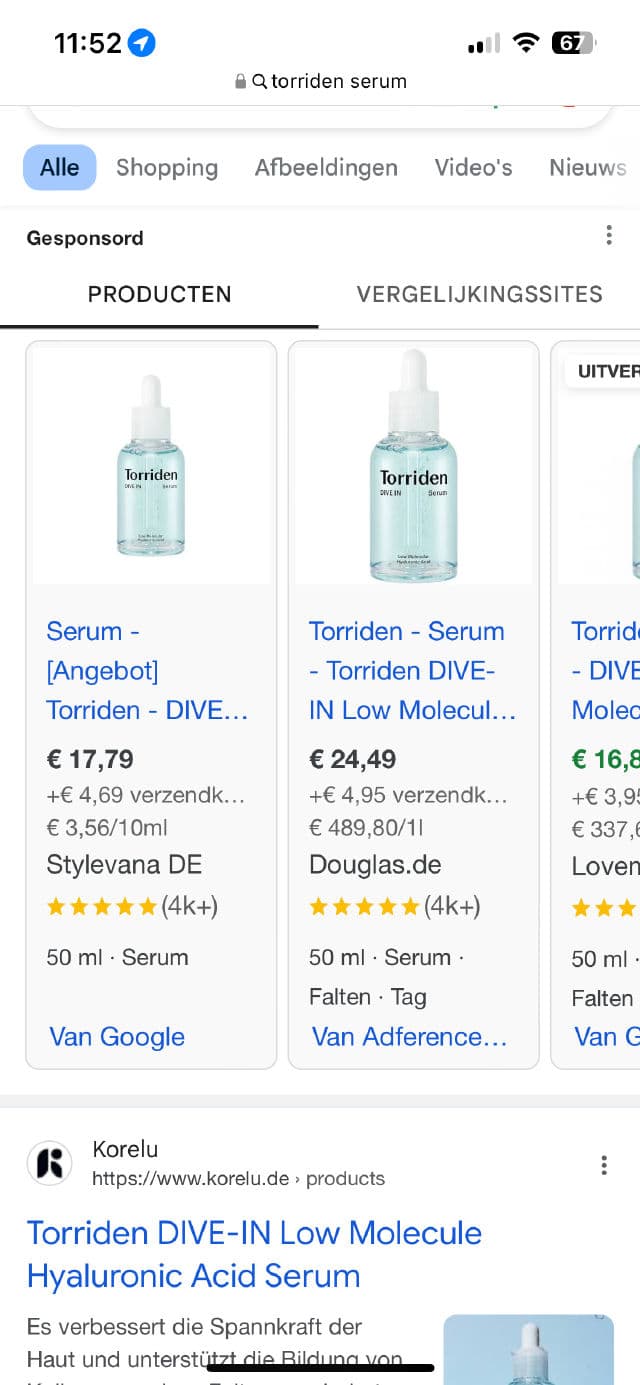The height and width of the screenshot is (1385, 640).
Task: Select the PRODUCTEN tab
Action: point(160,294)
